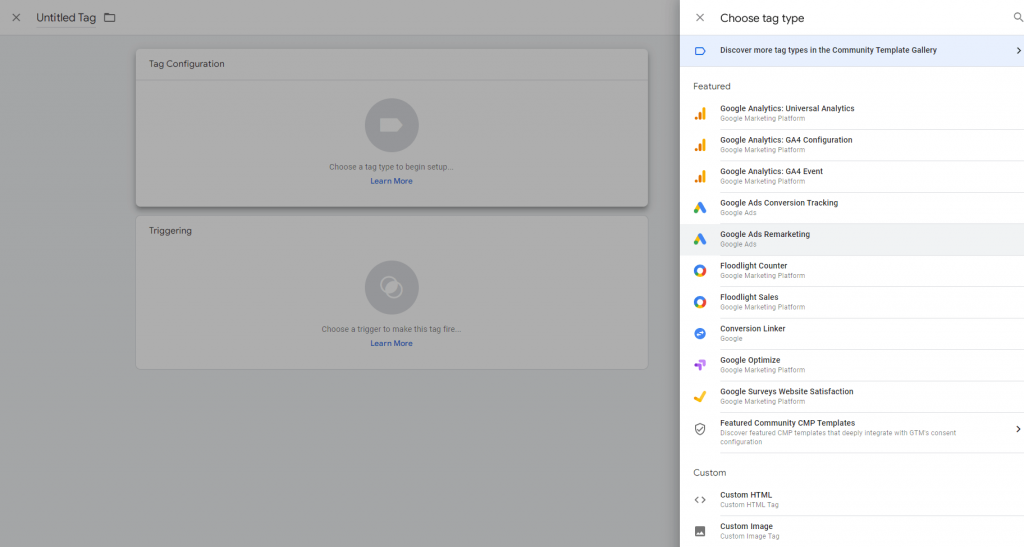Image resolution: width=1024 pixels, height=547 pixels.
Task: Click the tag placeholder icon in Tag Configuration
Action: 391,125
